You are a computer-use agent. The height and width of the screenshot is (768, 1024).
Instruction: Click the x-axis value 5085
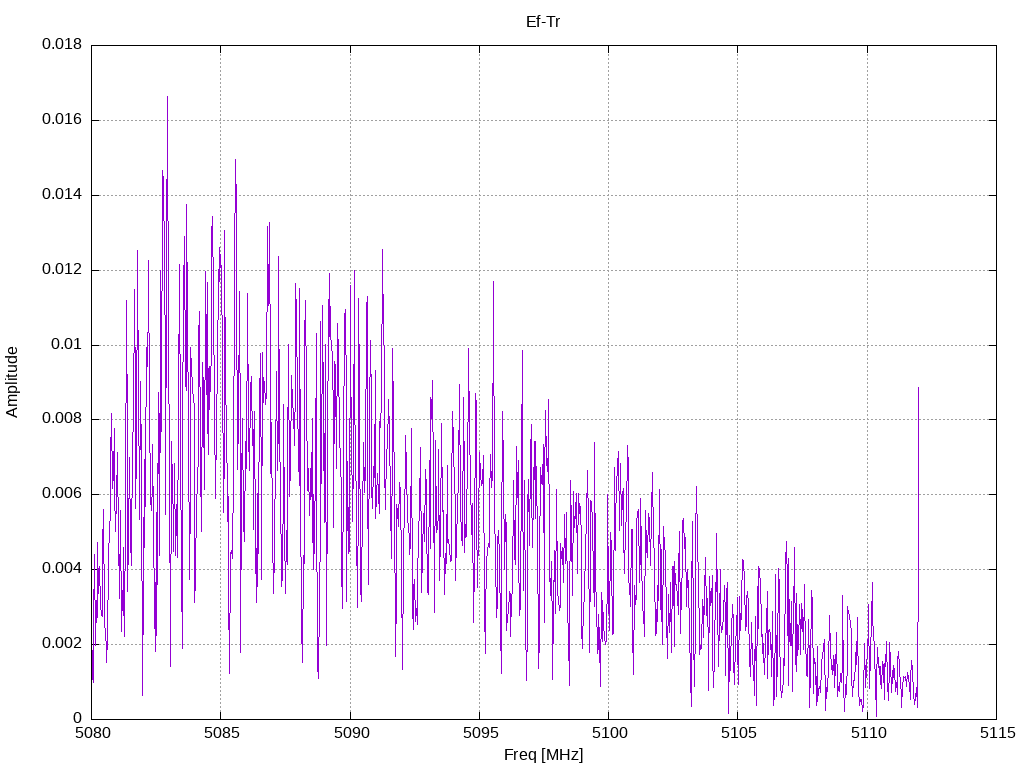(x=221, y=733)
